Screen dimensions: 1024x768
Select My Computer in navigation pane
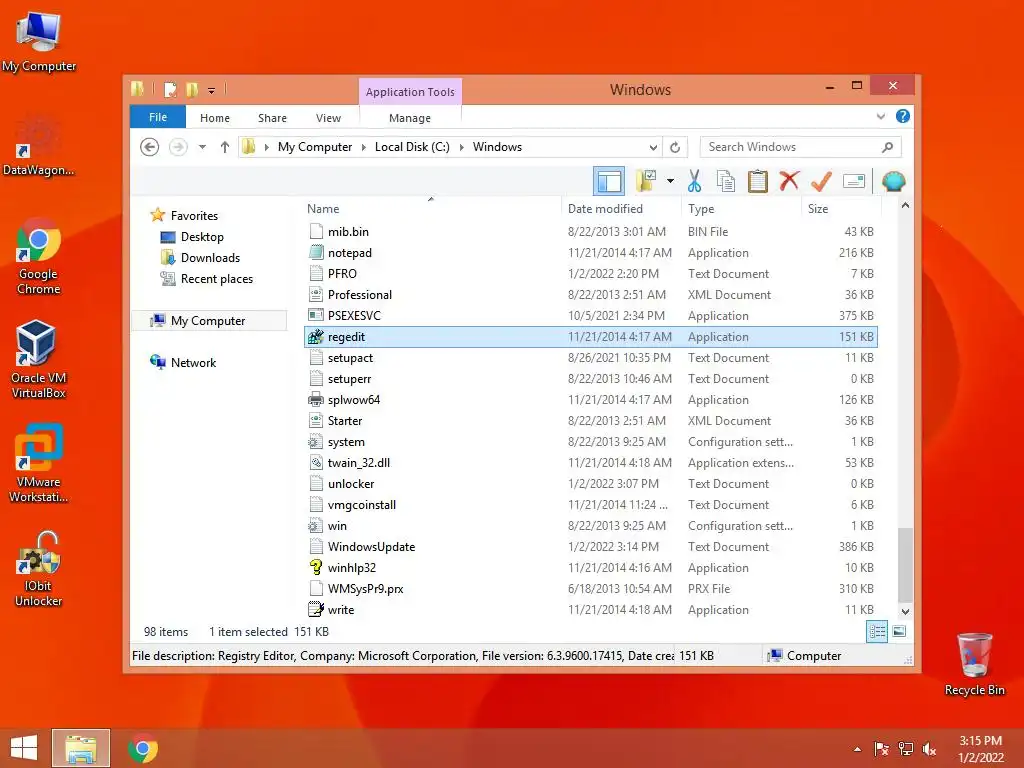pos(208,321)
